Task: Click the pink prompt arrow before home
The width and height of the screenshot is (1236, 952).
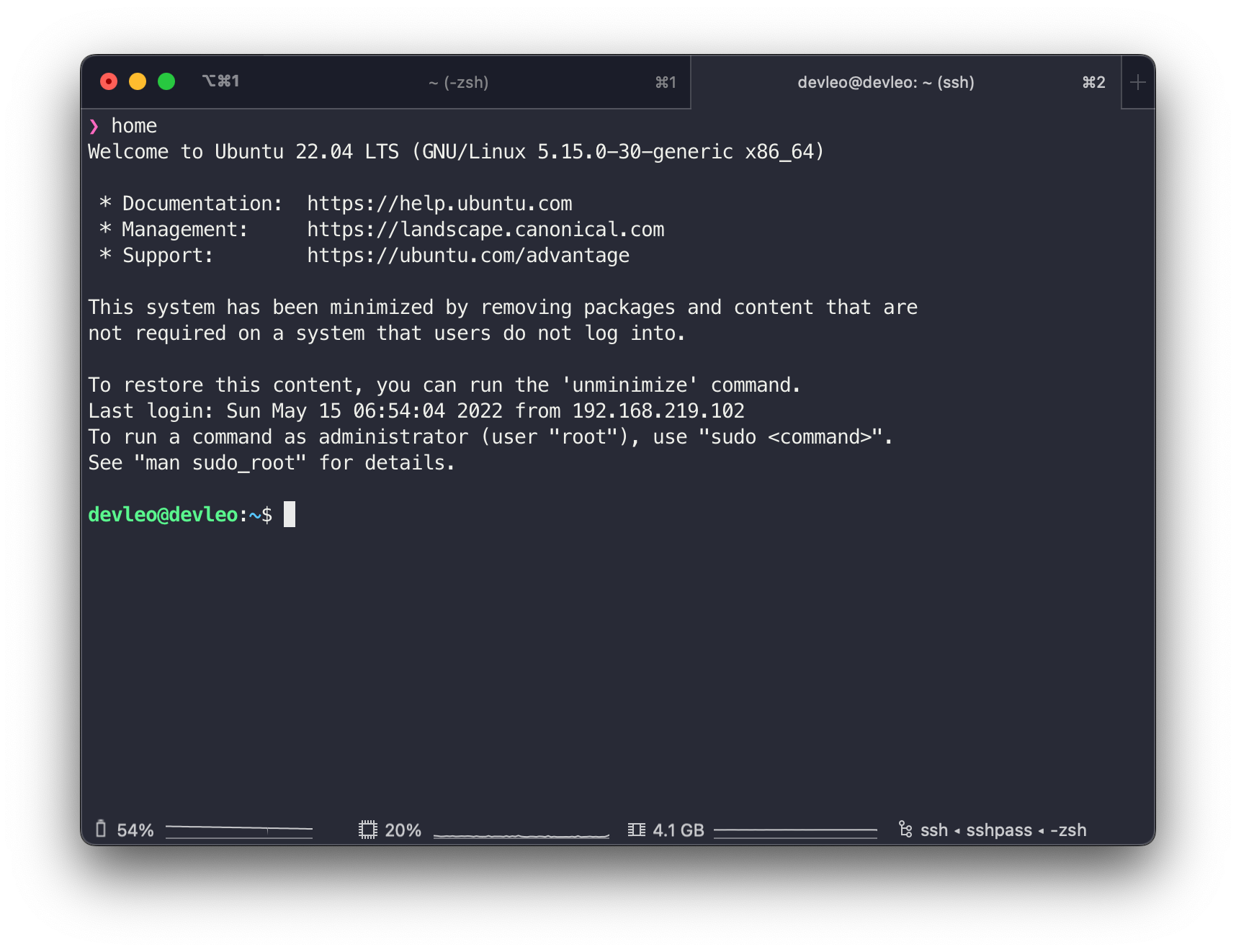Action: (94, 126)
